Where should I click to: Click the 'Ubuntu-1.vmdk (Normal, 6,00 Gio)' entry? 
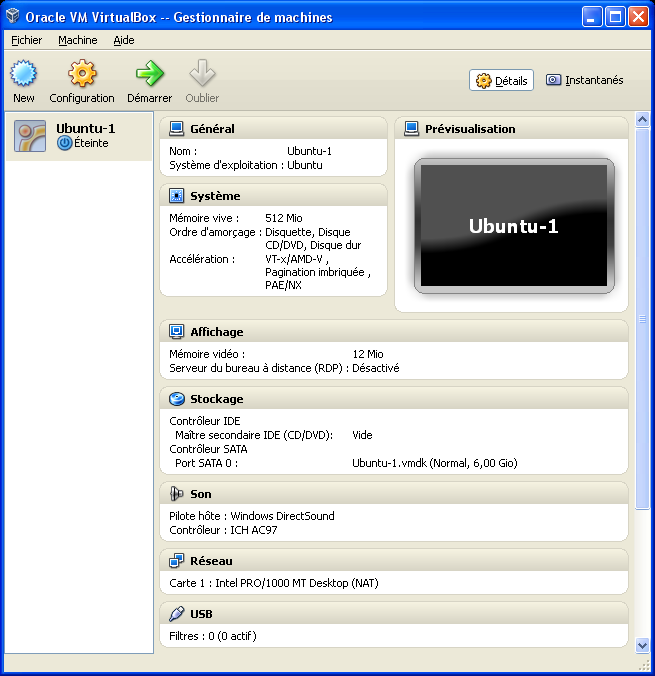click(x=435, y=463)
